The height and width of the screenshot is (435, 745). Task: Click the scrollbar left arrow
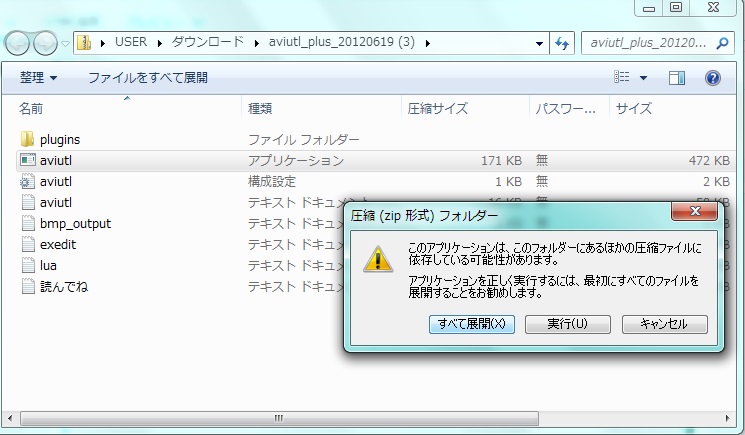[x=9, y=418]
